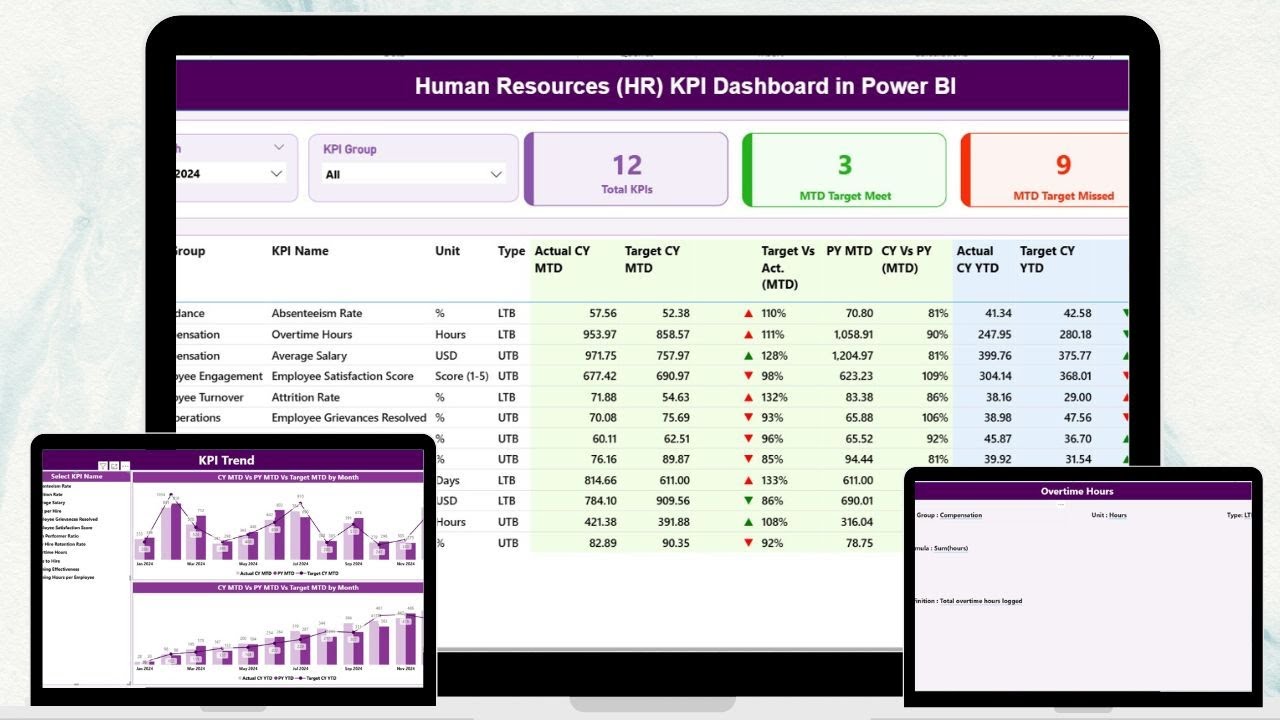Click the Overtime Hours title on the right tablet

point(1077,491)
